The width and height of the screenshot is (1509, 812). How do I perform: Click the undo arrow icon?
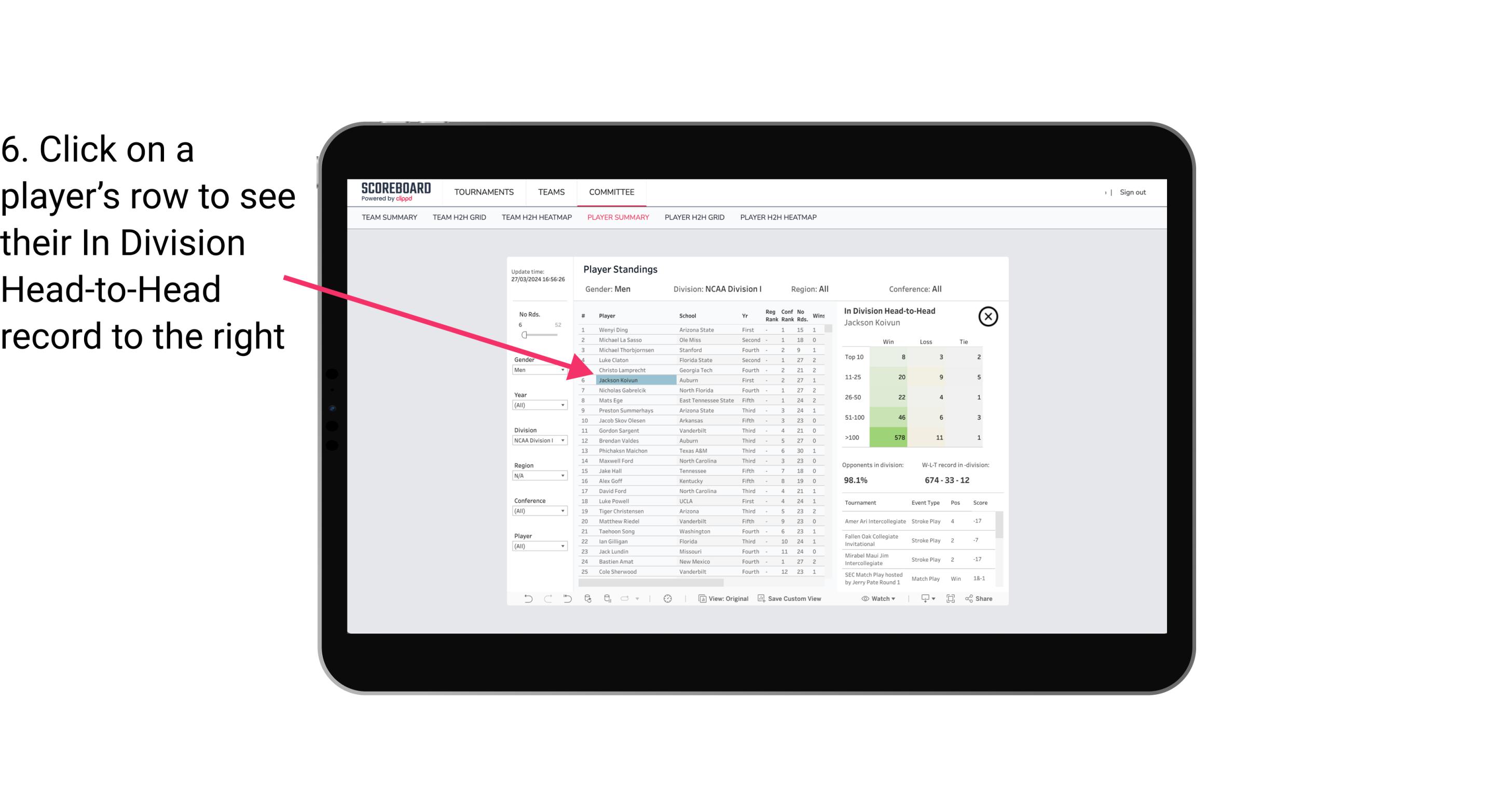click(527, 600)
